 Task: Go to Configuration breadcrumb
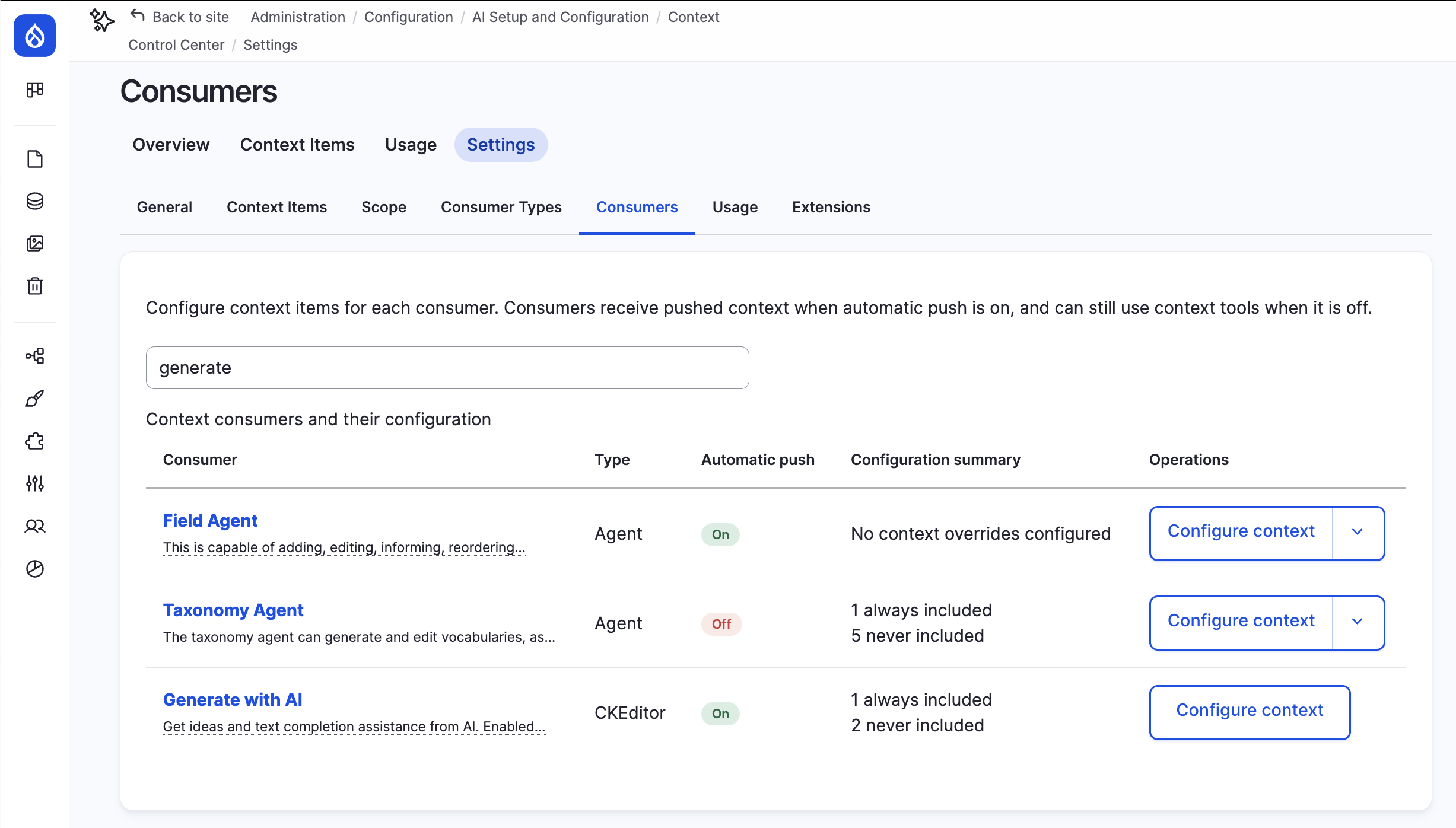point(408,17)
